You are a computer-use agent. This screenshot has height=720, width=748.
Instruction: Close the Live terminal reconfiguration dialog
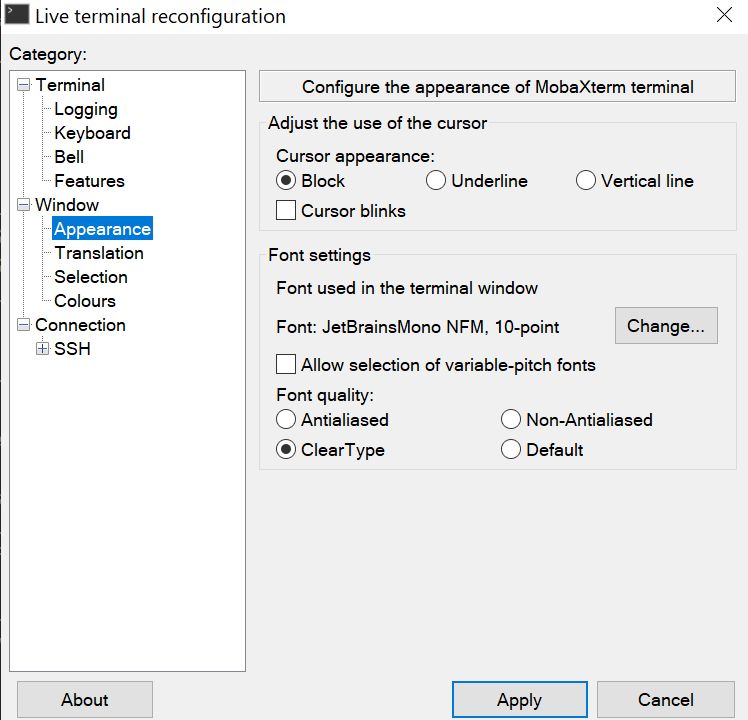[x=724, y=15]
